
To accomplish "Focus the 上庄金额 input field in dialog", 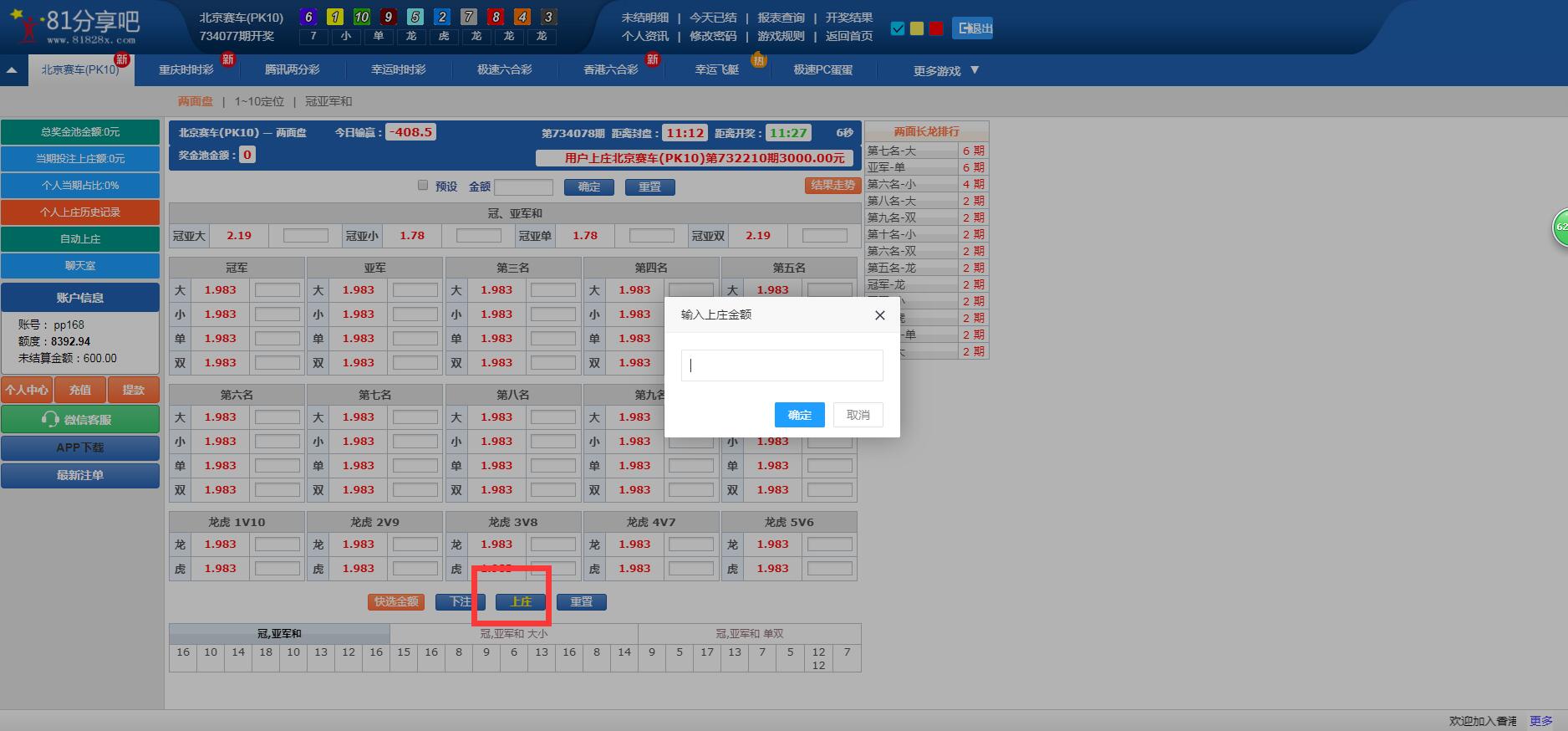I will click(781, 365).
